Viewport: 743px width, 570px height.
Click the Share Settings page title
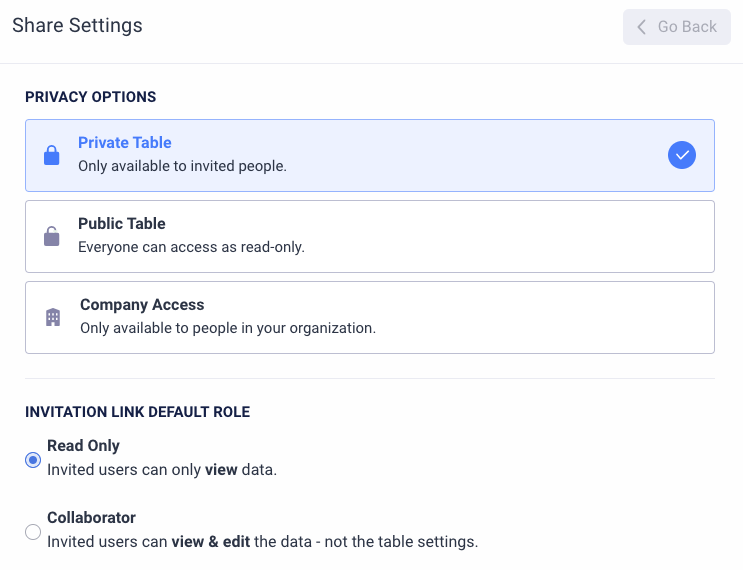pyautogui.click(x=77, y=26)
